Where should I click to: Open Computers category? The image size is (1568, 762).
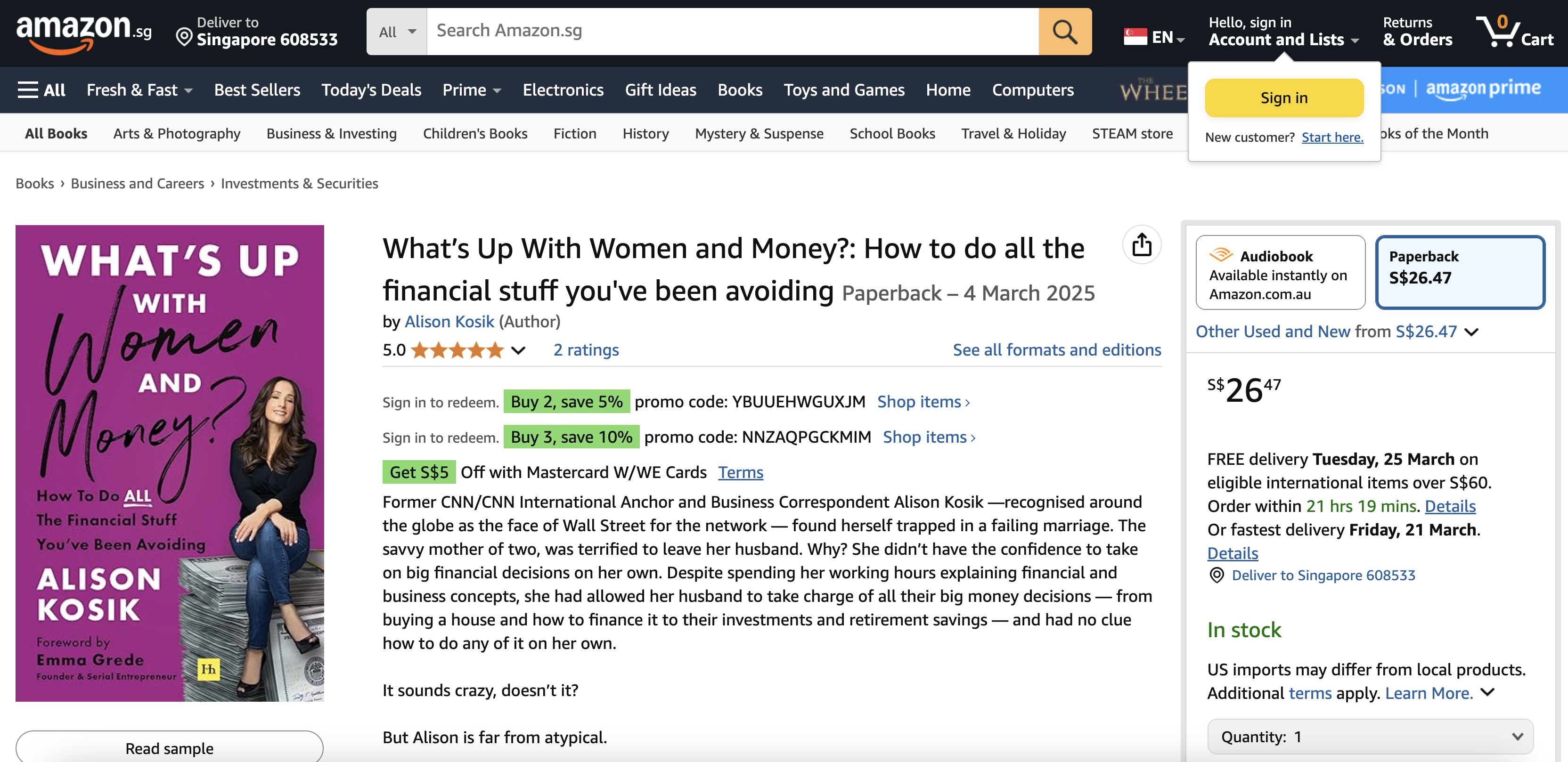tap(1032, 89)
